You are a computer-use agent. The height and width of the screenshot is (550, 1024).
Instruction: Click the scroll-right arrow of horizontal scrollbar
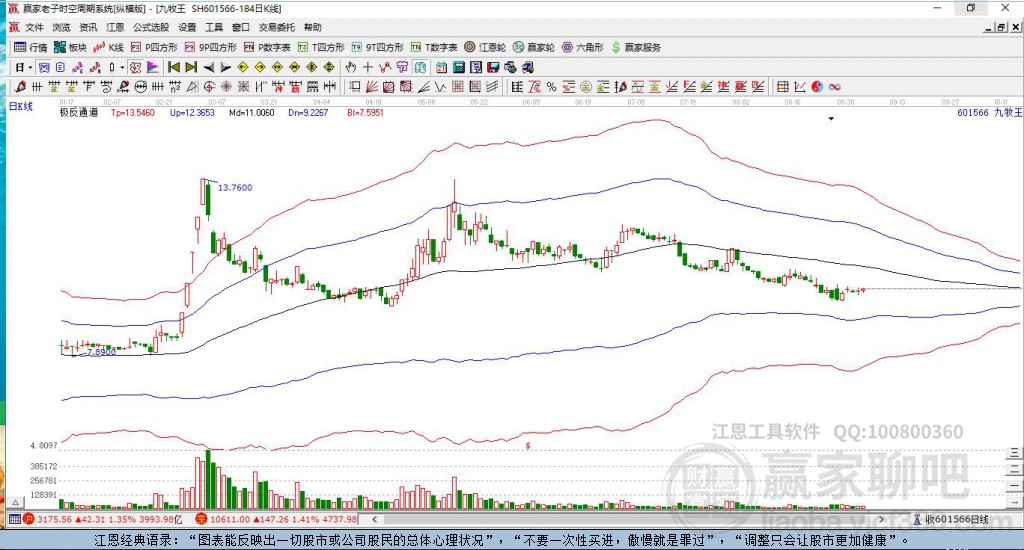[881, 519]
